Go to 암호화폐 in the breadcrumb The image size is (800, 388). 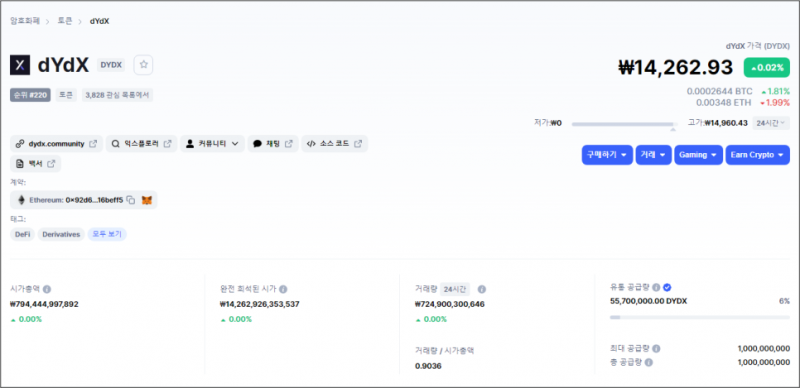(x=25, y=21)
